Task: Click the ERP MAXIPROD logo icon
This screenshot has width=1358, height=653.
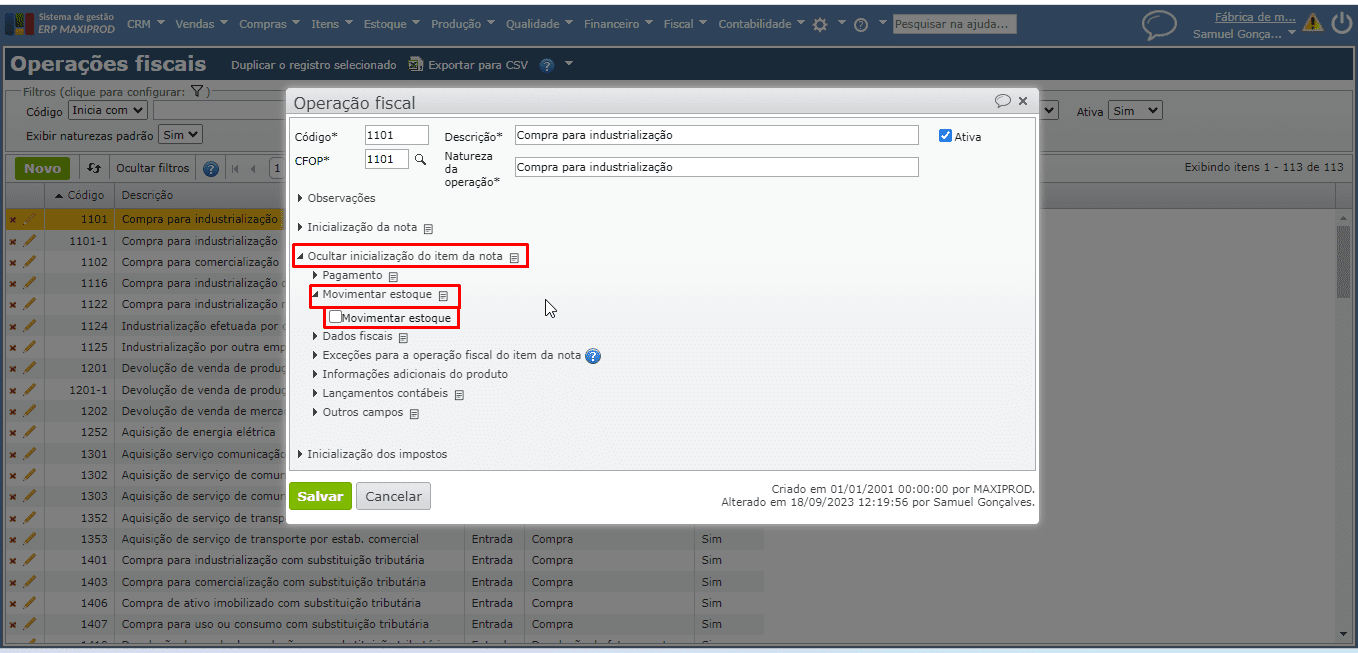Action: 19,23
